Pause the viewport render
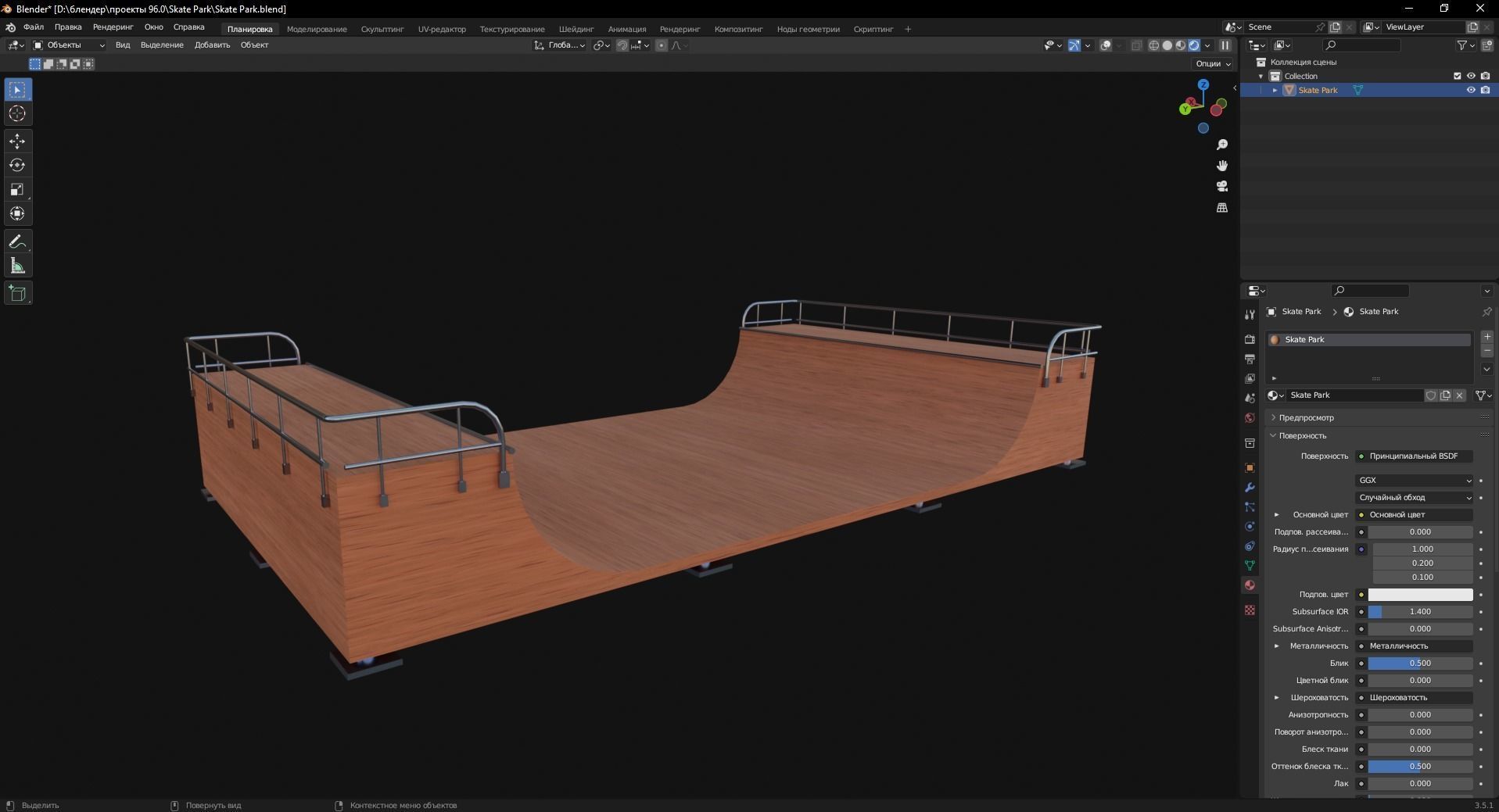The height and width of the screenshot is (812, 1499). point(1225,45)
